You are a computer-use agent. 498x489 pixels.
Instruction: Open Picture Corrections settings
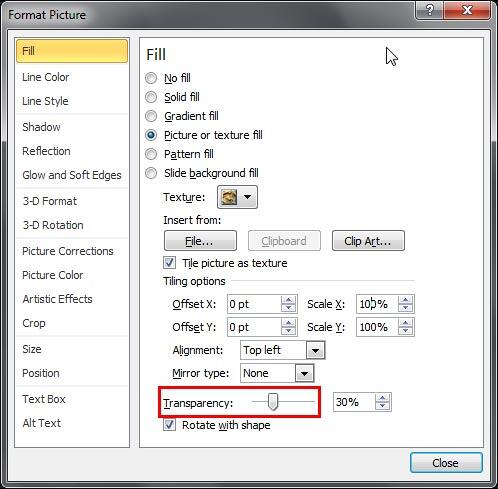tap(72, 251)
